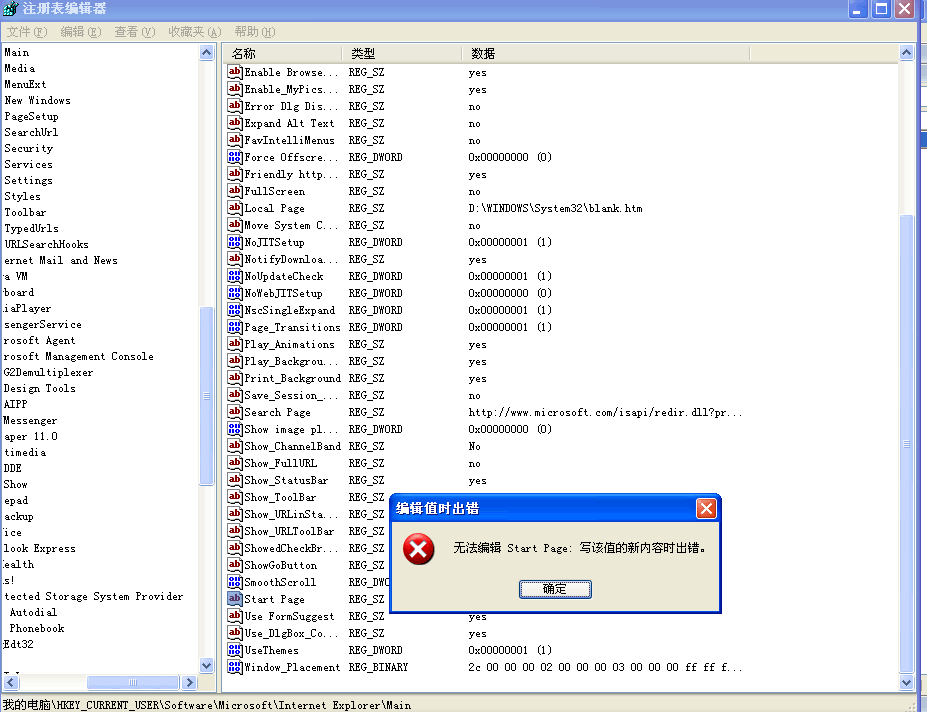Select the Styles key in tree
Screen dimensions: 927x712
22,196
